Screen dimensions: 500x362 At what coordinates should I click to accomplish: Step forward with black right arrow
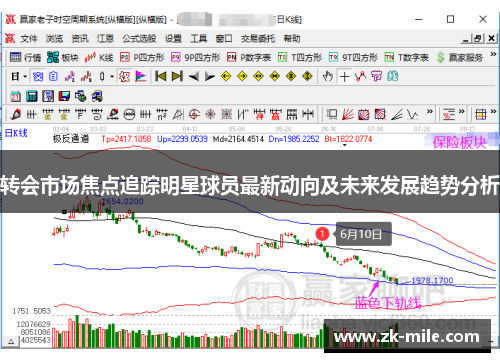[210, 77]
